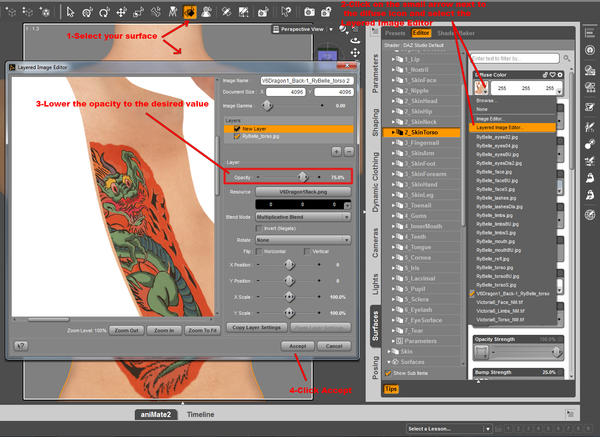Activate the ActivePose bone tool
This screenshot has width=600, height=437.
[156, 13]
